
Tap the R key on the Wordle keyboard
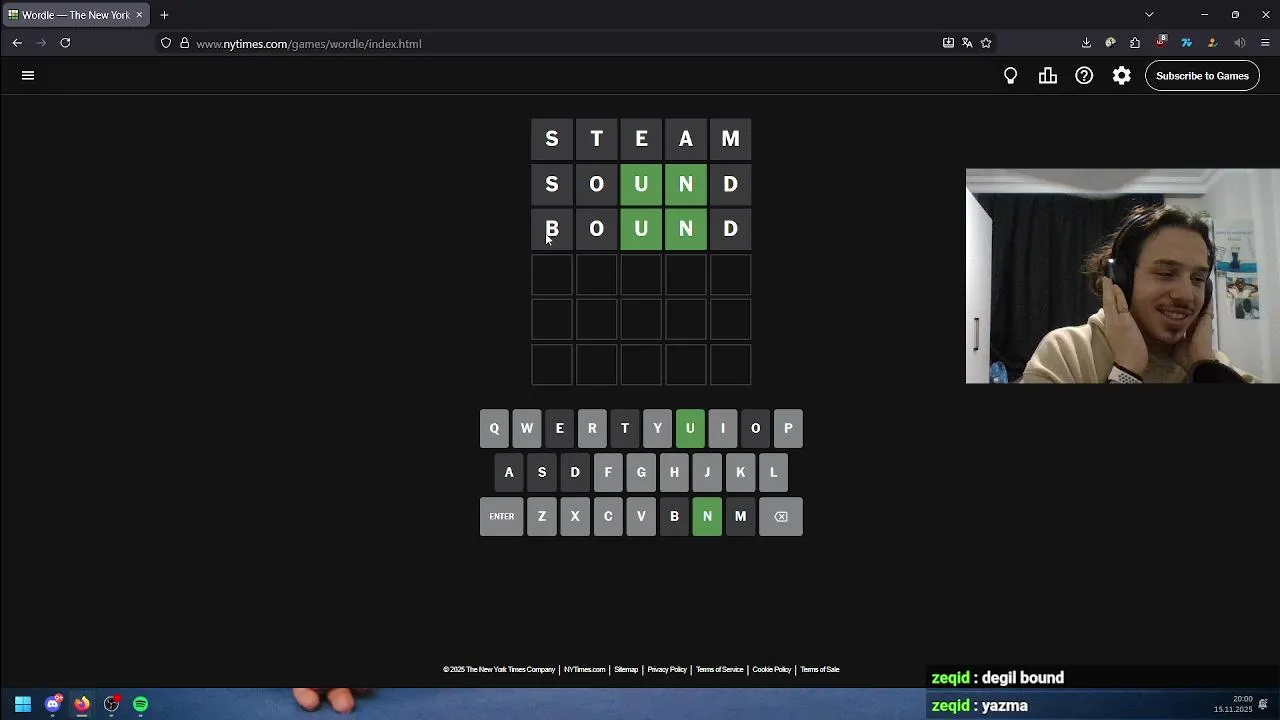(x=592, y=429)
